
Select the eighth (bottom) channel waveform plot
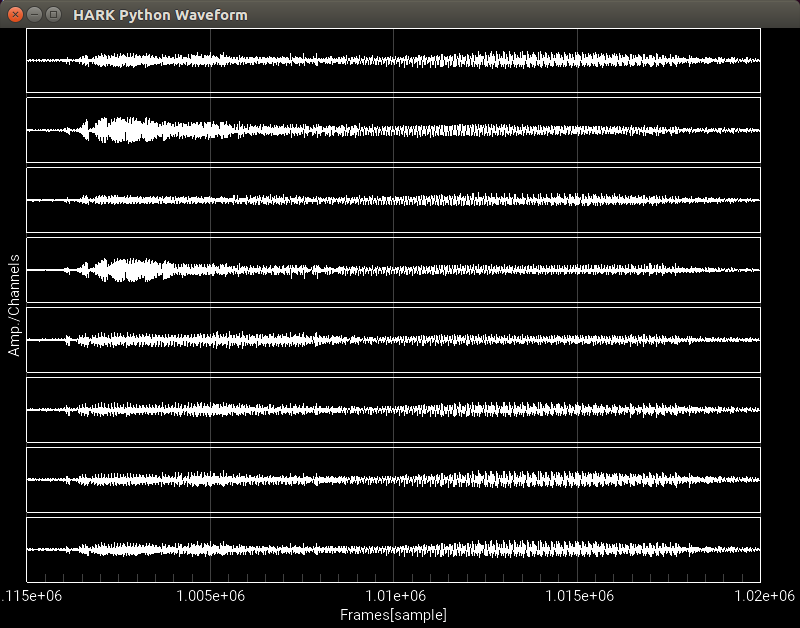tap(393, 549)
